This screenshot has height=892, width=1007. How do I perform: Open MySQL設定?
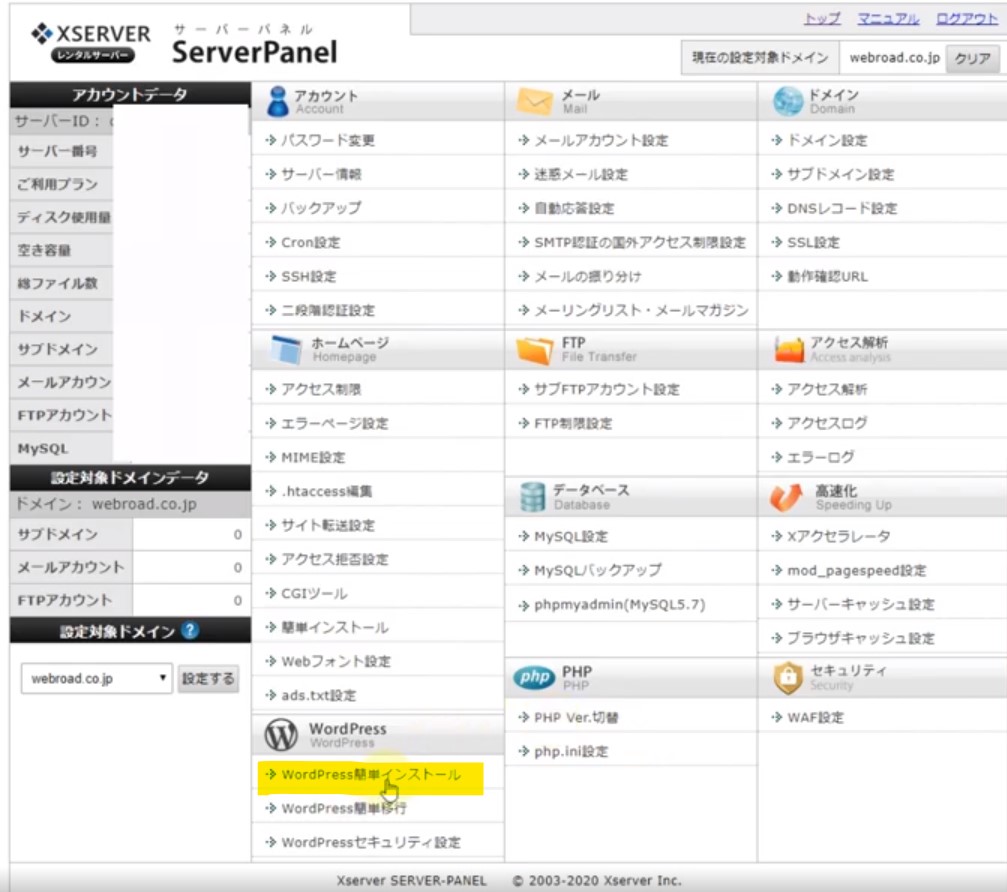570,536
